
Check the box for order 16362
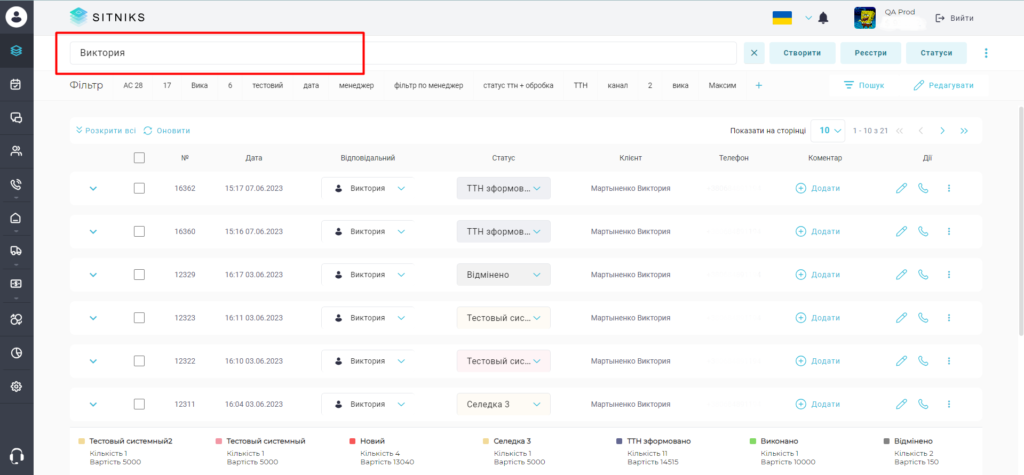pos(139,188)
